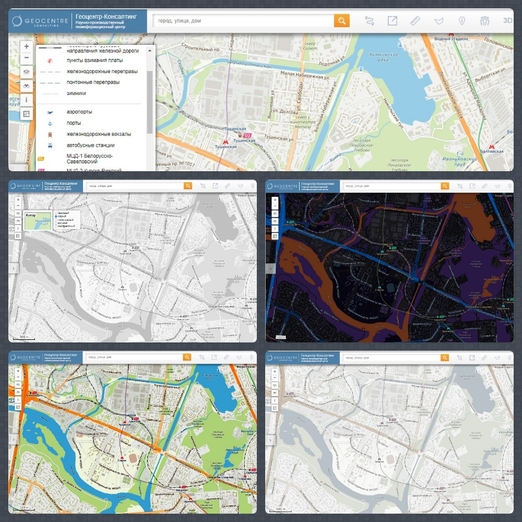Zoom in on the dark map
This screenshot has width=522, height=522.
click(275, 200)
